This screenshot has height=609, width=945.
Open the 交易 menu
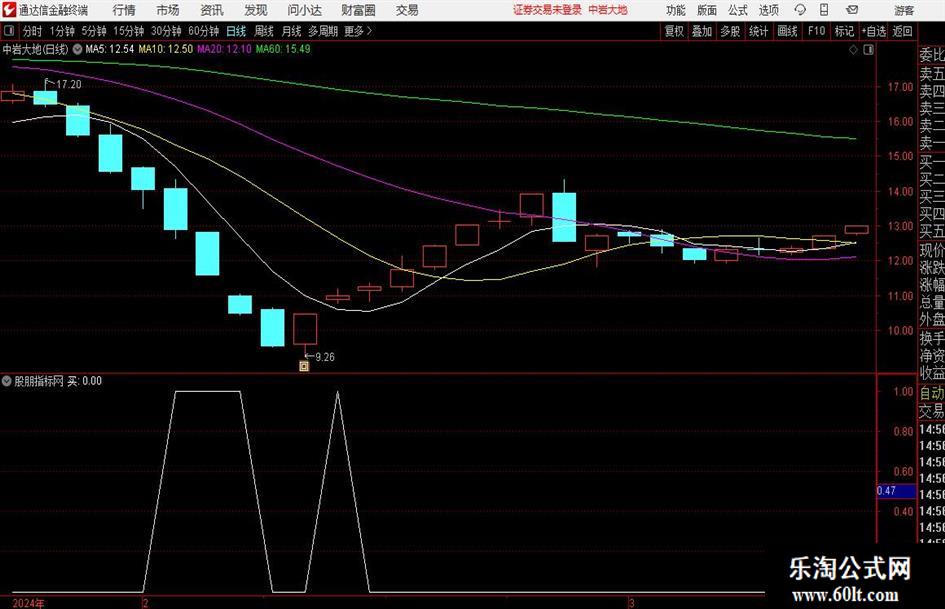pos(407,10)
